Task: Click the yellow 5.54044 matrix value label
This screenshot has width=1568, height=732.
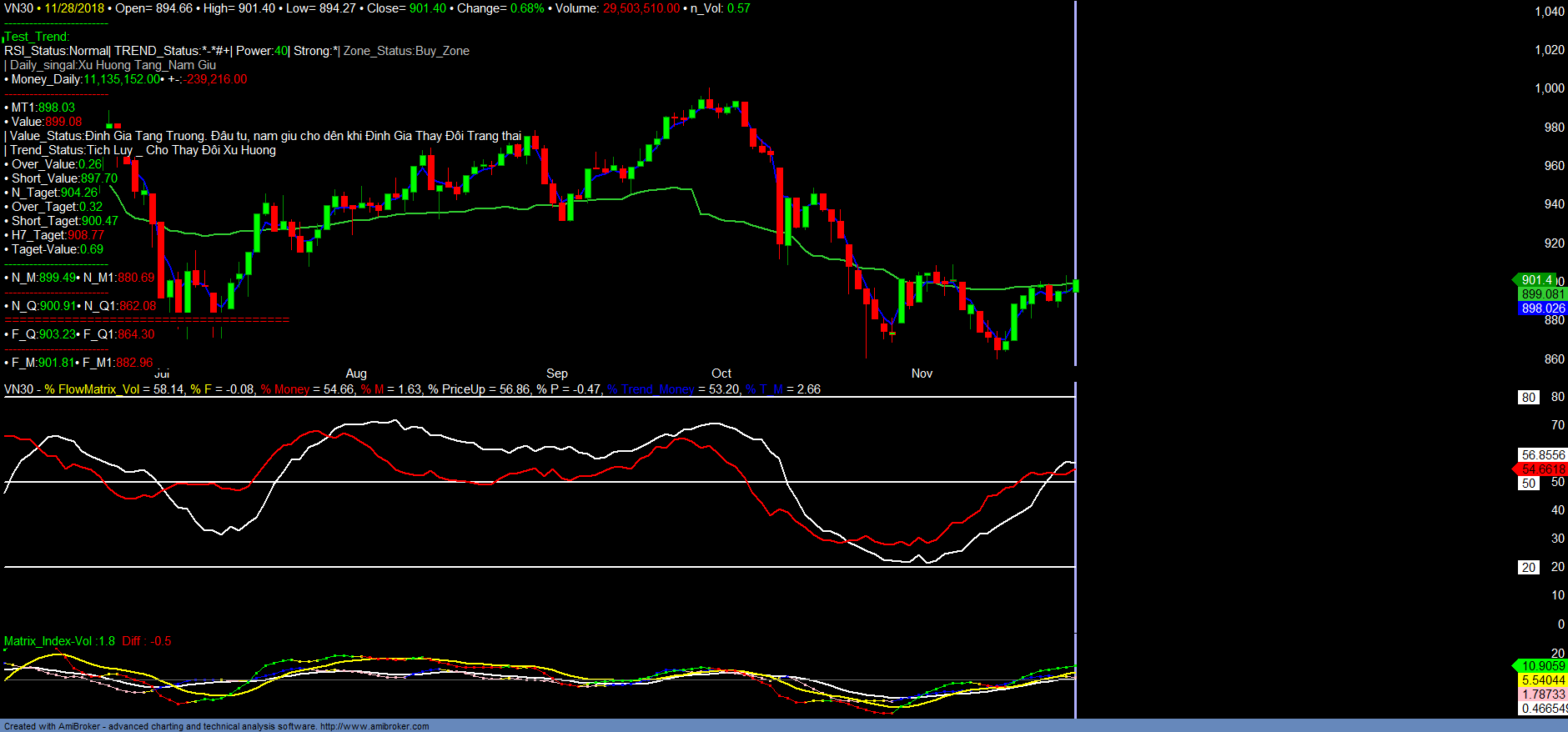Action: 1542,680
